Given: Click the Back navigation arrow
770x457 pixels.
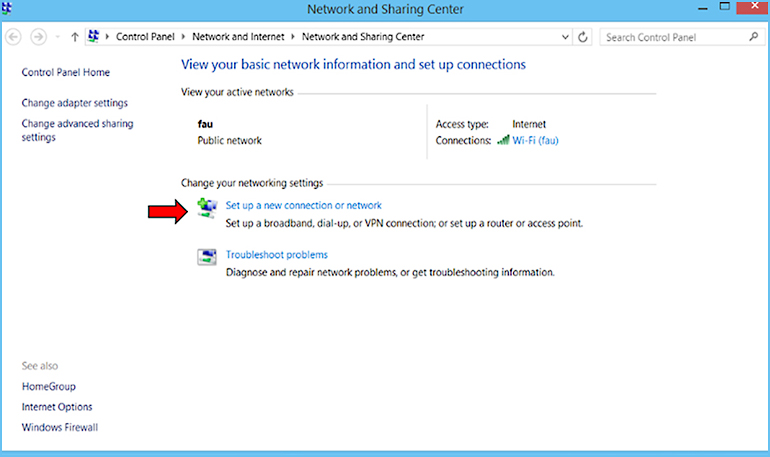Looking at the screenshot, I should pos(14,37).
